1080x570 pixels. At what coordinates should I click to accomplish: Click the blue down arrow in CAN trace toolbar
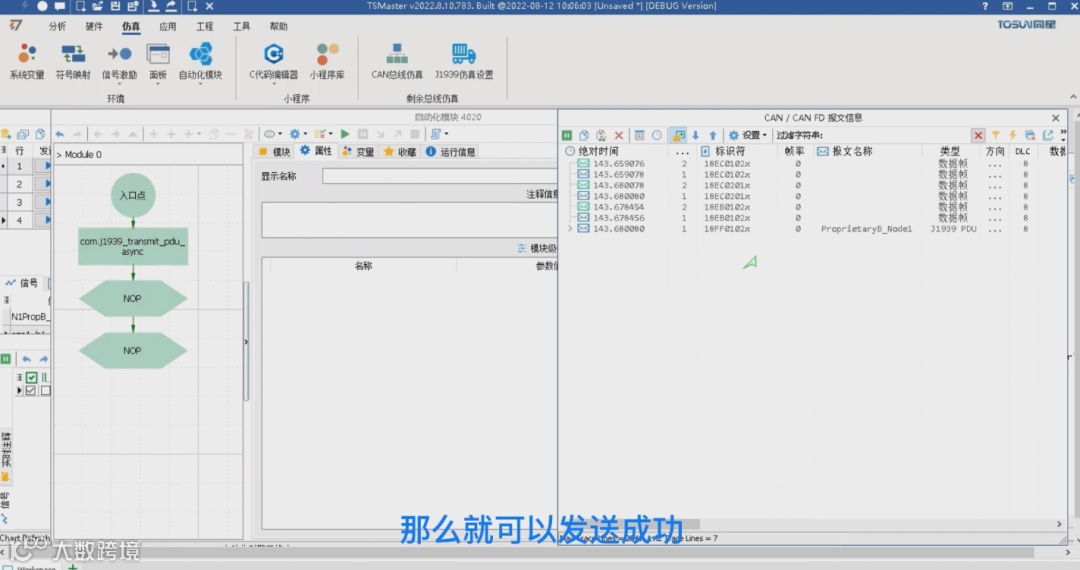coord(696,136)
